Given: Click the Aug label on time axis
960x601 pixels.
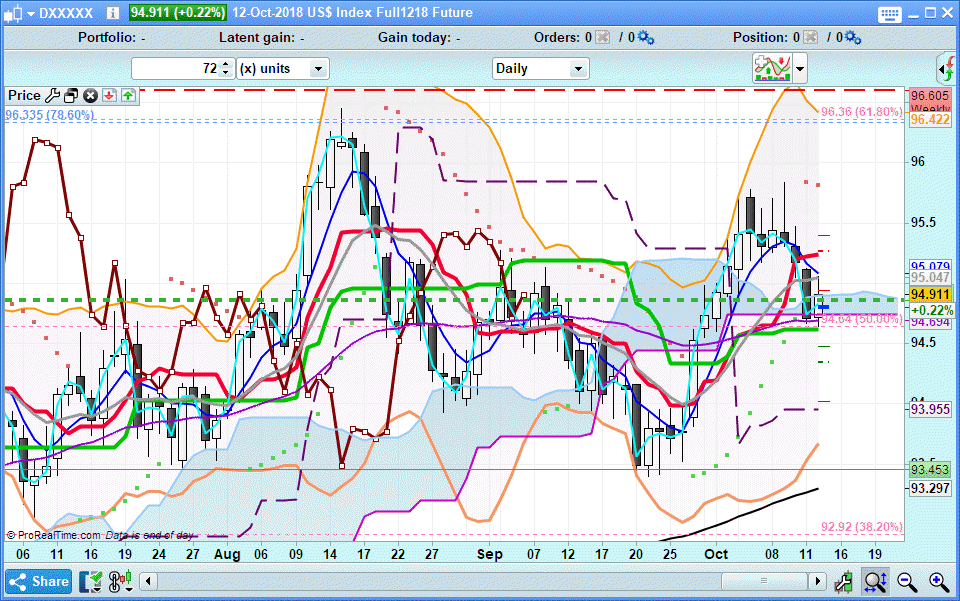Looking at the screenshot, I should click(227, 554).
